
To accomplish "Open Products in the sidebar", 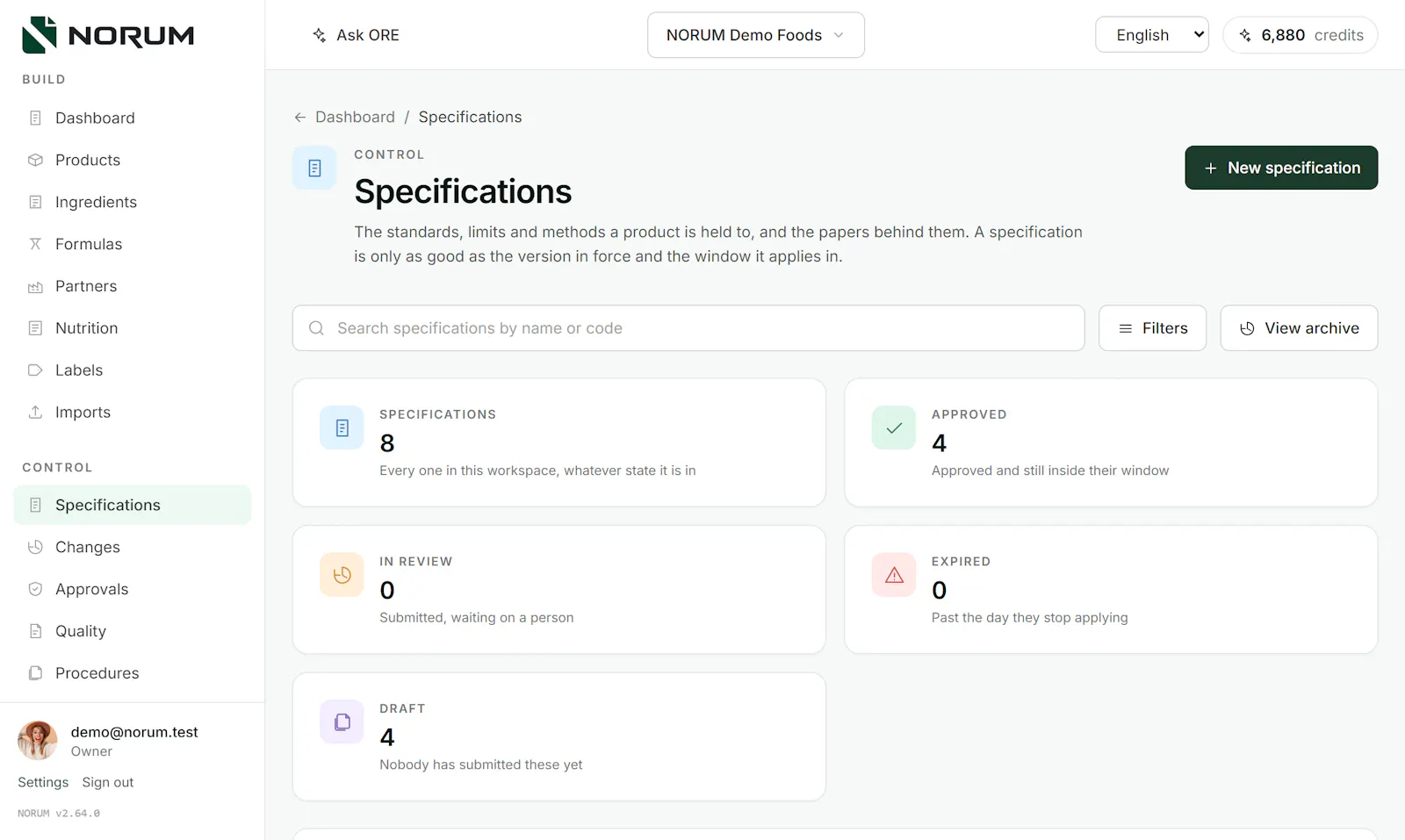I will pyautogui.click(x=133, y=160).
